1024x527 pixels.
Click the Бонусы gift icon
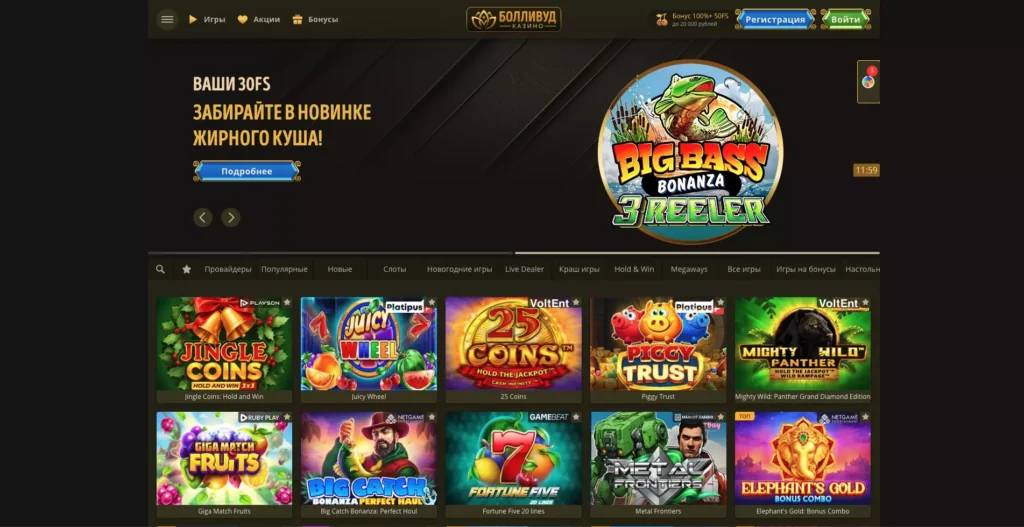[298, 20]
